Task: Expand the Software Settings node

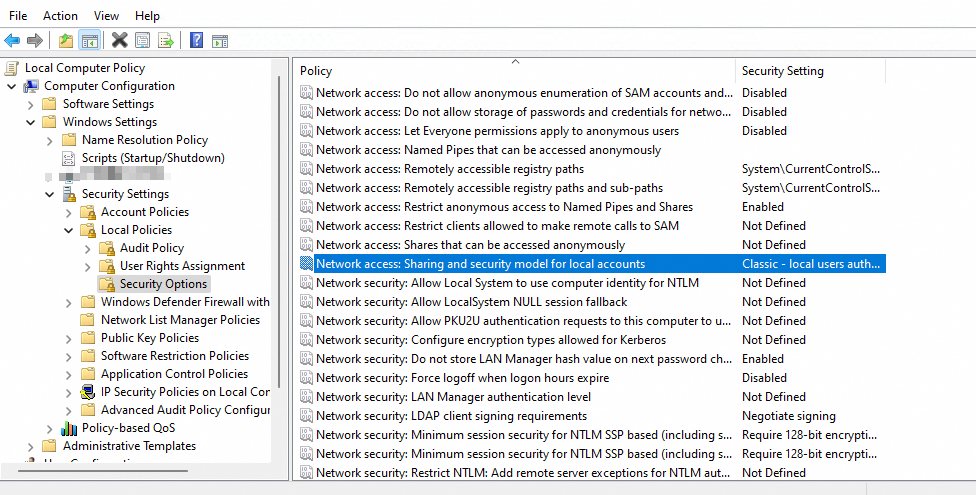Action: coord(30,104)
